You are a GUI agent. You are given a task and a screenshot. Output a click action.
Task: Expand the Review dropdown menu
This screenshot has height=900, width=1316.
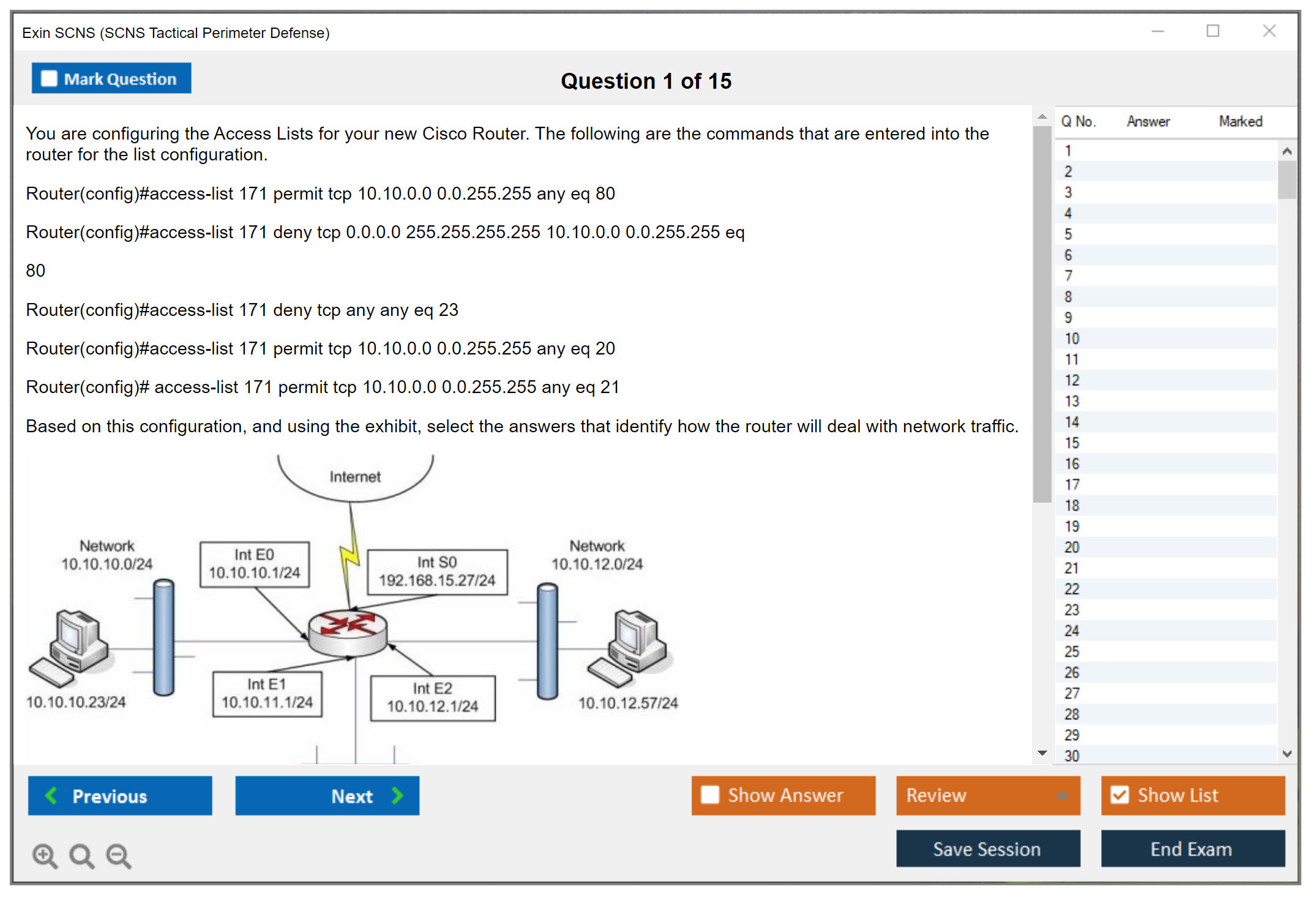[x=1062, y=795]
